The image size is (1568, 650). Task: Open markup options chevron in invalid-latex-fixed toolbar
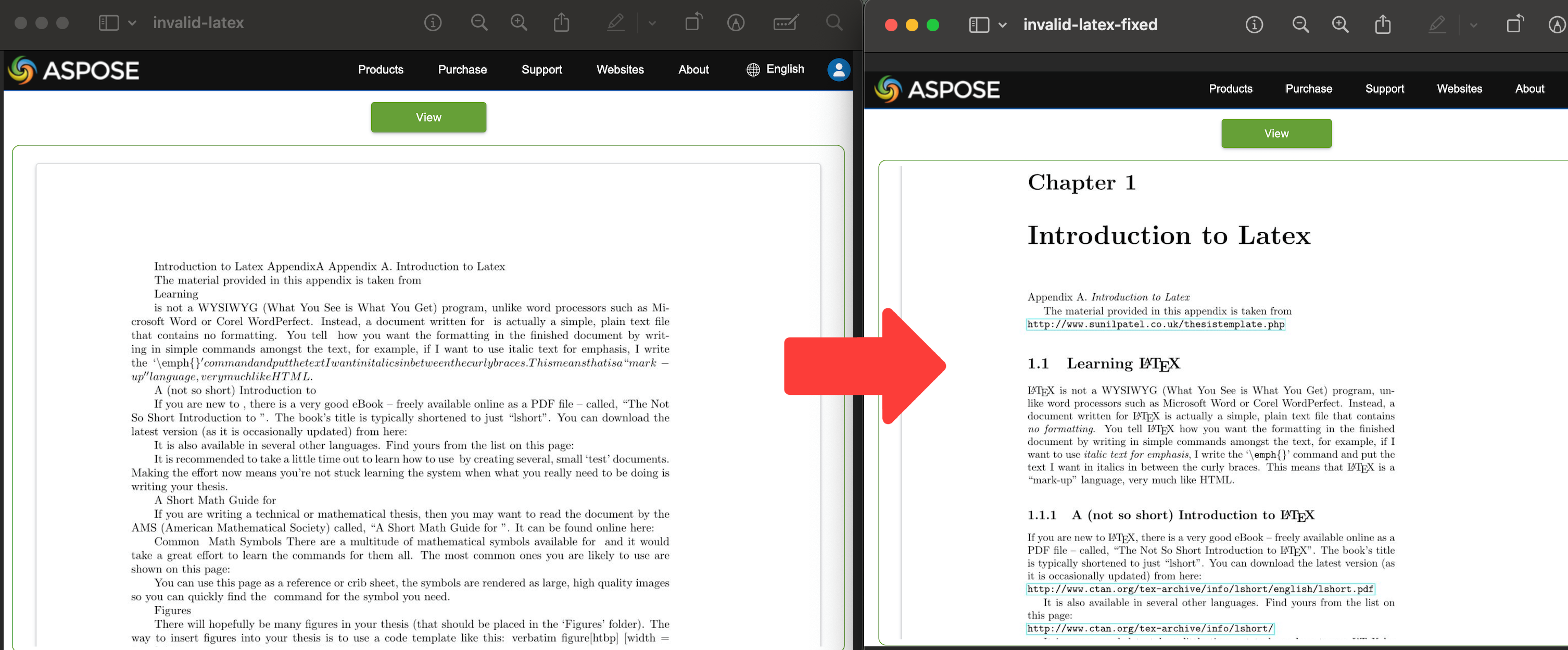1473,25
